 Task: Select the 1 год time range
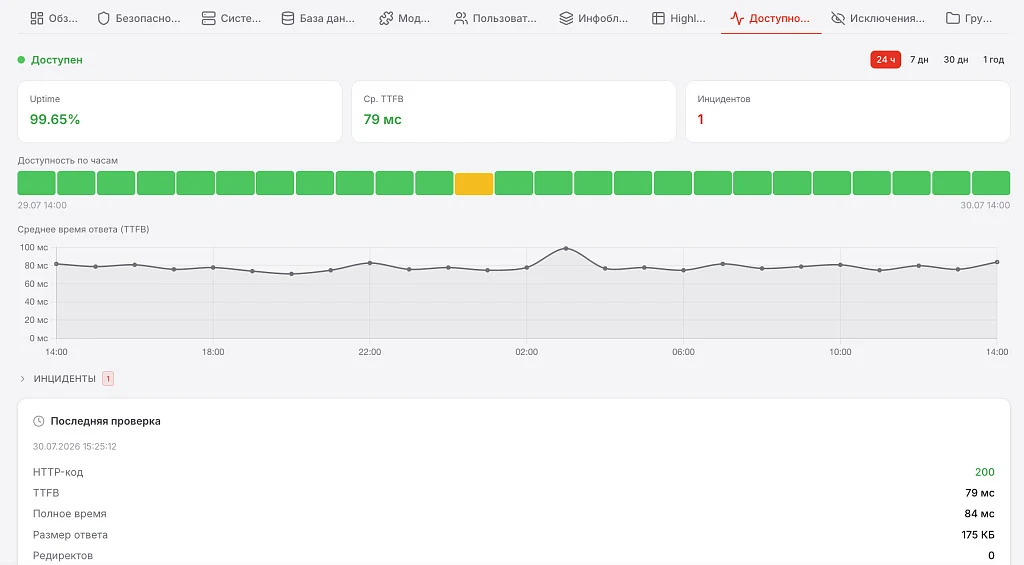993,59
